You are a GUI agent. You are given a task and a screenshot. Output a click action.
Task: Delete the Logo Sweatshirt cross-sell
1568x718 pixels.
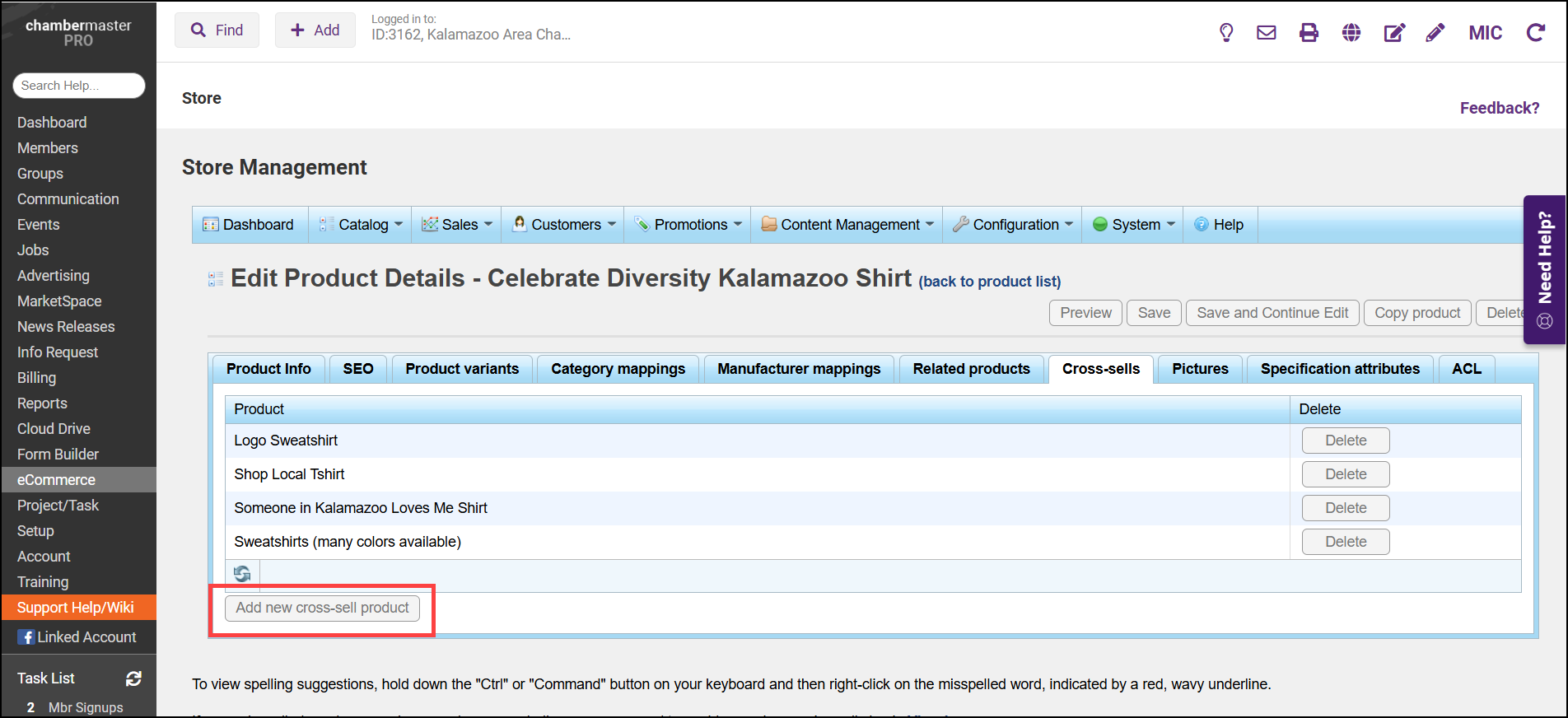tap(1345, 441)
